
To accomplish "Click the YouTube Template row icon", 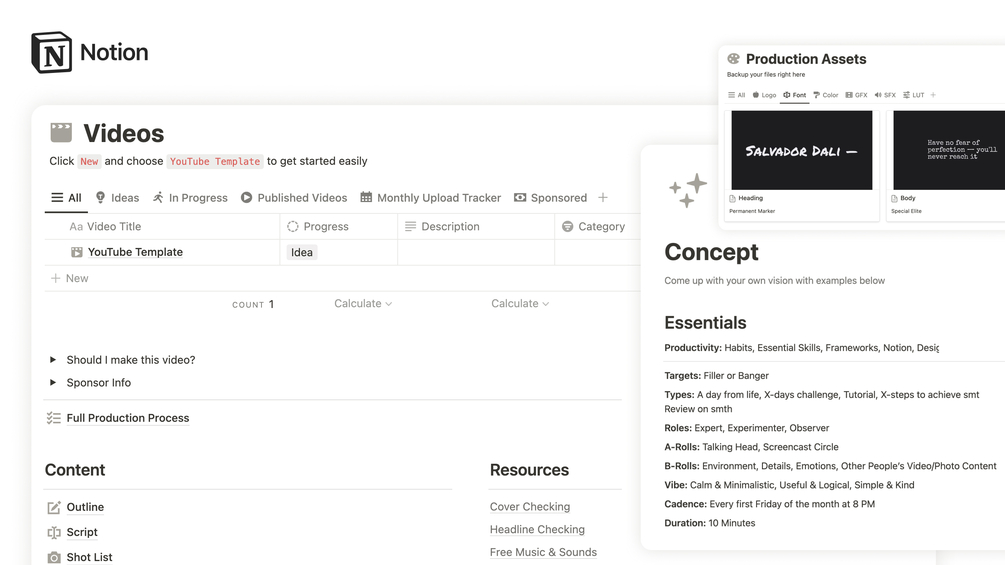I will tap(76, 252).
